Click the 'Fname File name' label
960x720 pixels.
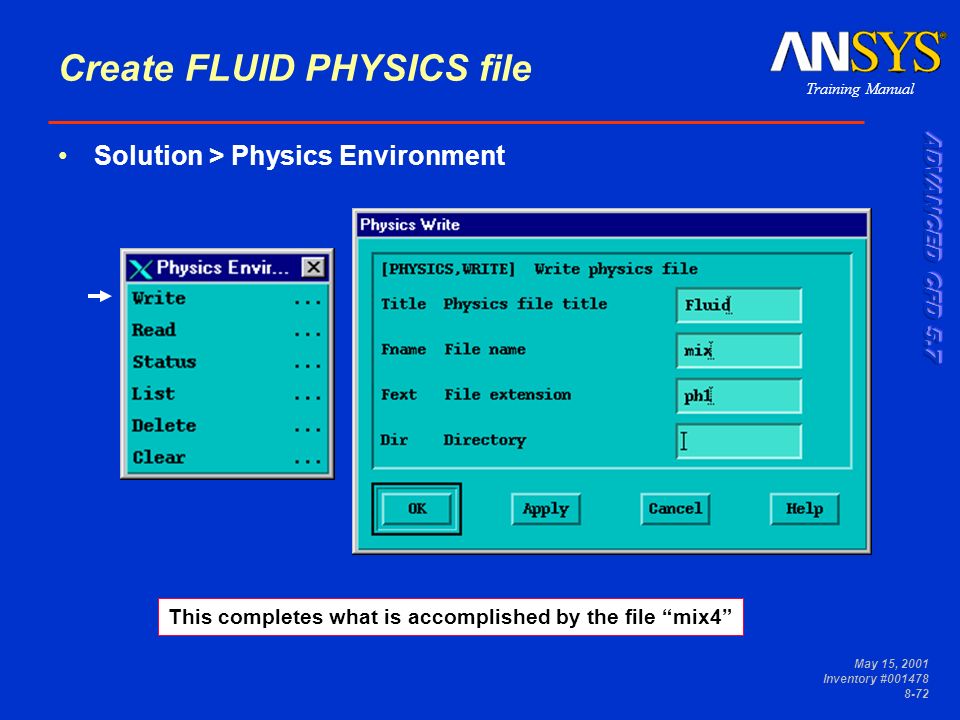point(453,350)
